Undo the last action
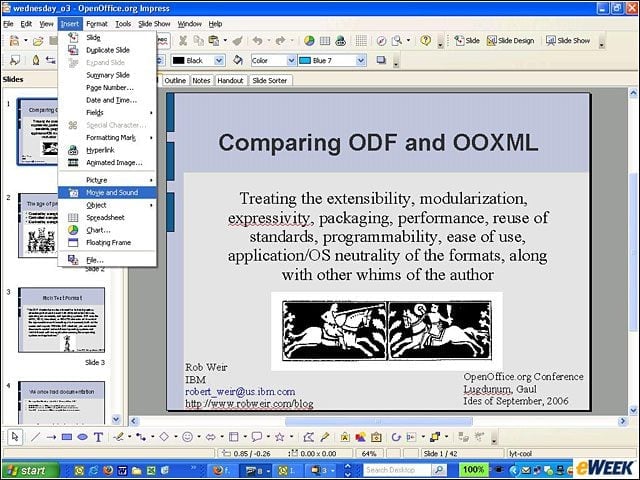This screenshot has height=480, width=640. [x=258, y=40]
